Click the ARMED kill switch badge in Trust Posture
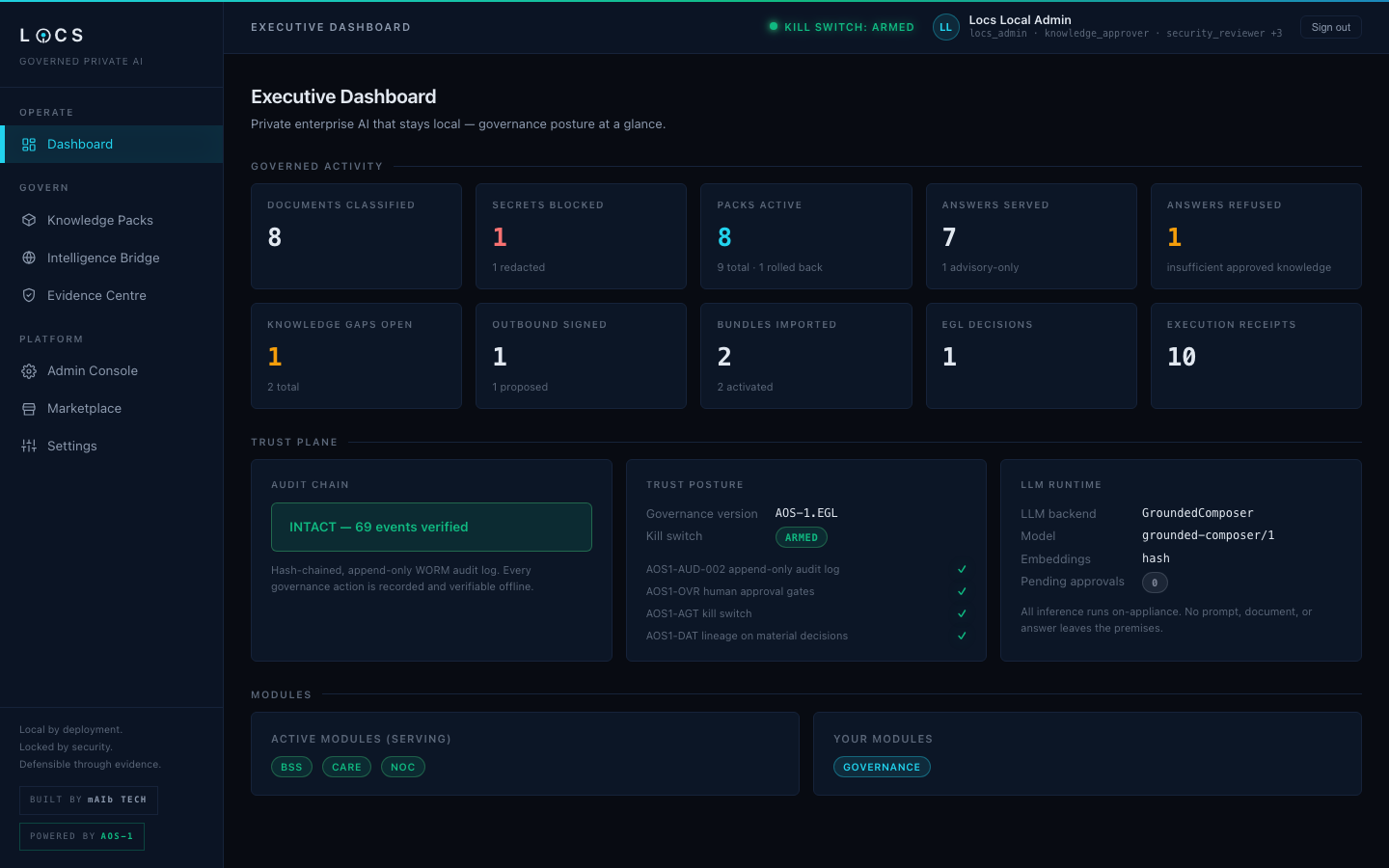 point(802,537)
